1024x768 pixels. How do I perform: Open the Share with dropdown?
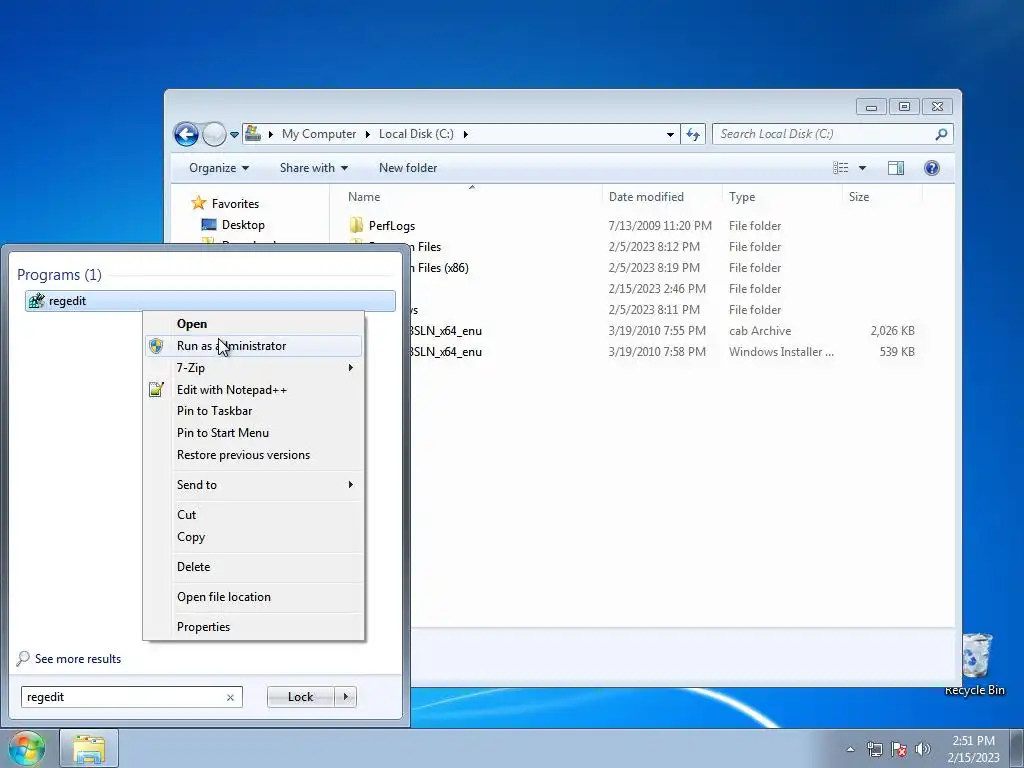coord(313,168)
